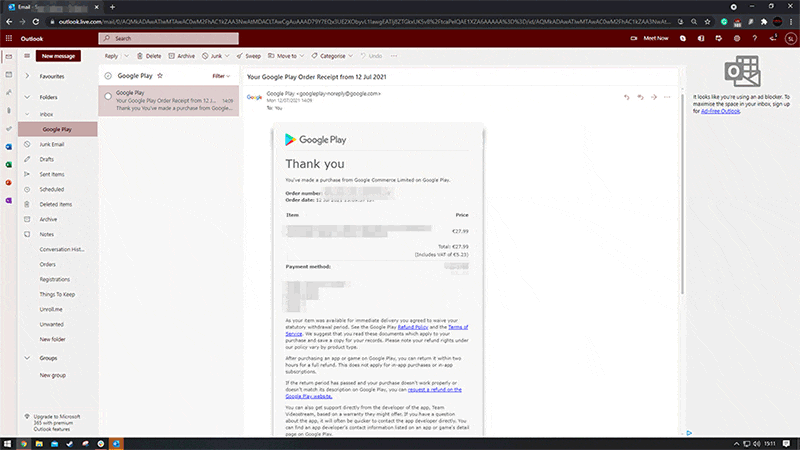Open the Deleted Items folder

[55, 204]
